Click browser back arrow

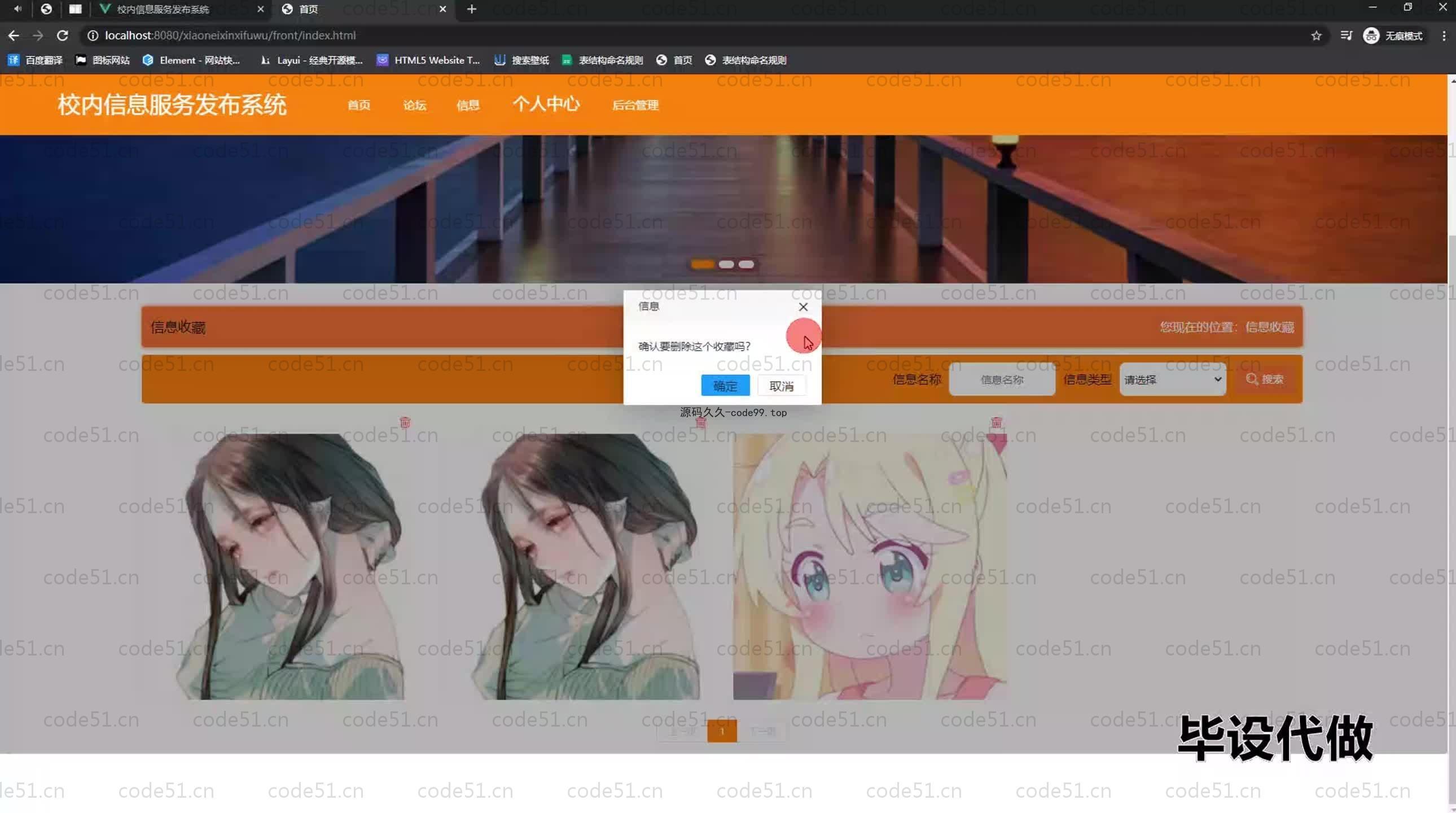14,35
